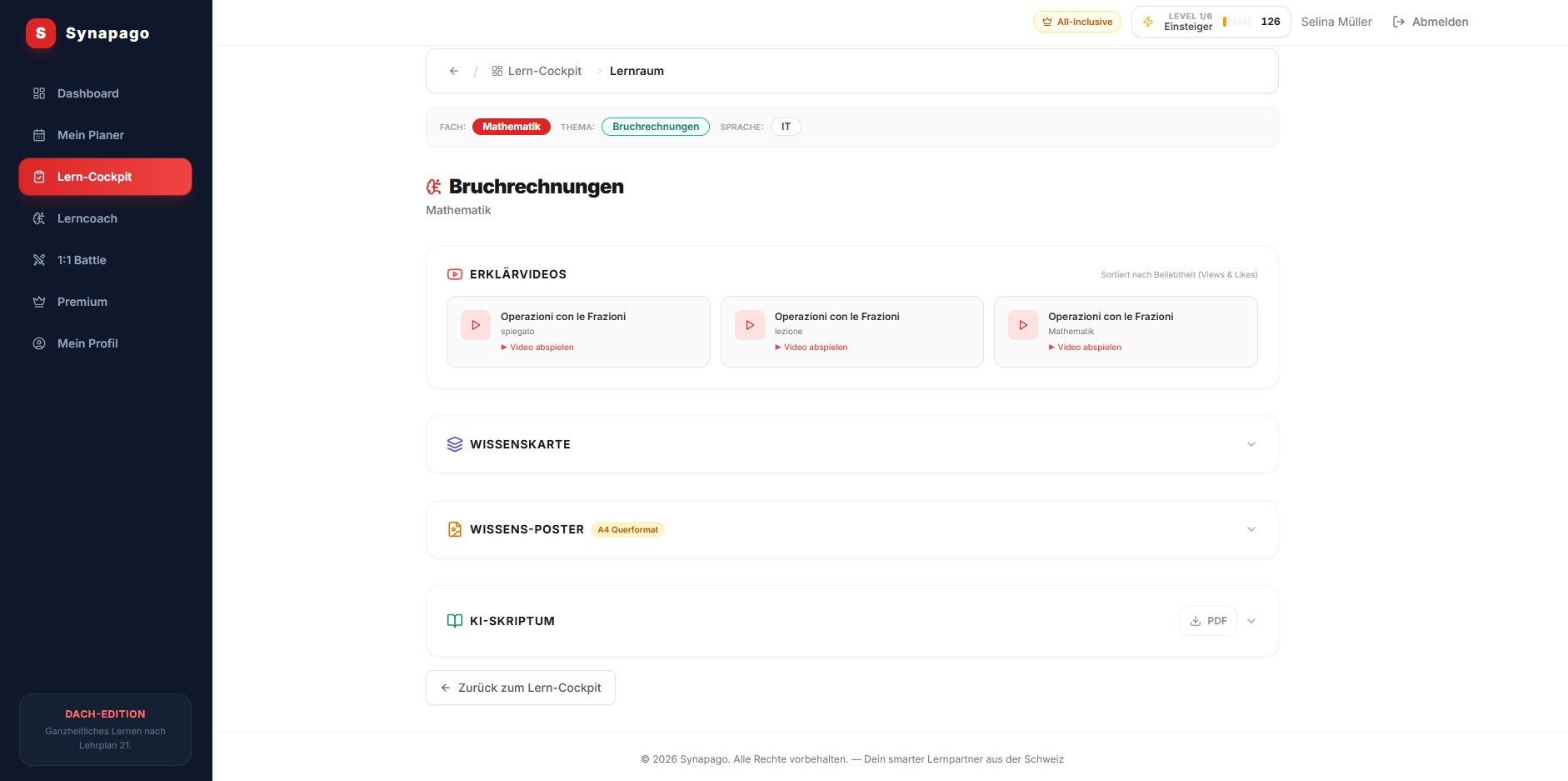Click the brain icon beside Lerncoach

coord(39,218)
